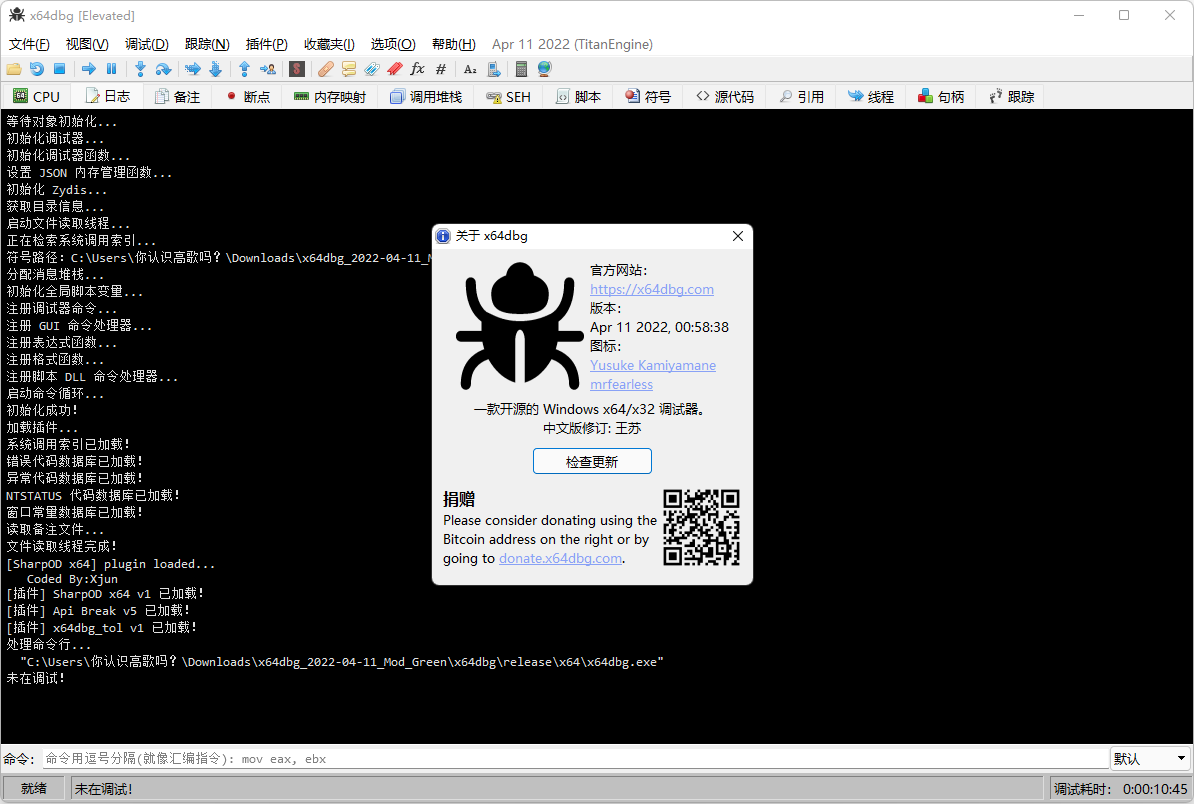
Task: Open the 选项 menu
Action: [x=392, y=44]
